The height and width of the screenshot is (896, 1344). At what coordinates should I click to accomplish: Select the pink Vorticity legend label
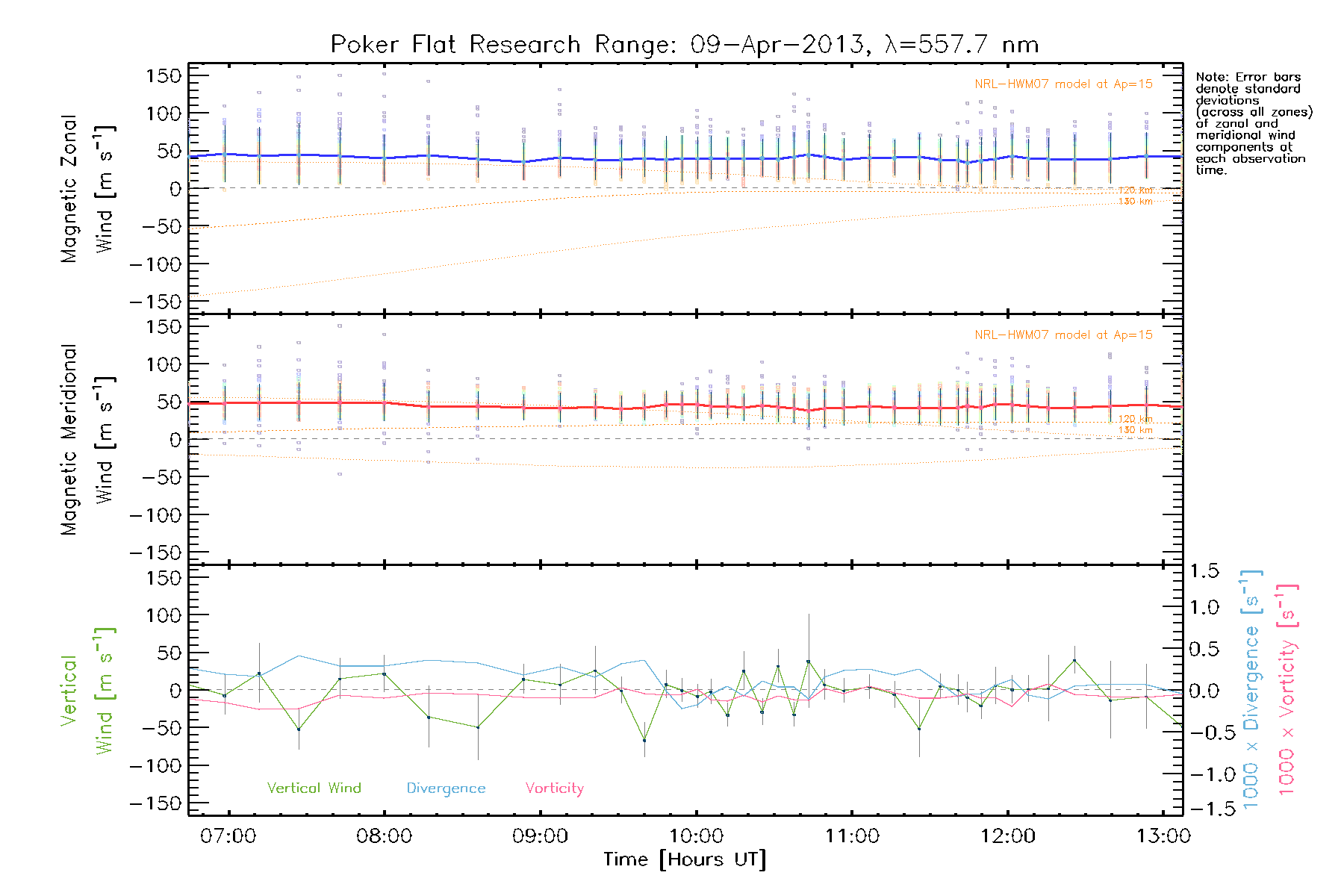click(554, 788)
